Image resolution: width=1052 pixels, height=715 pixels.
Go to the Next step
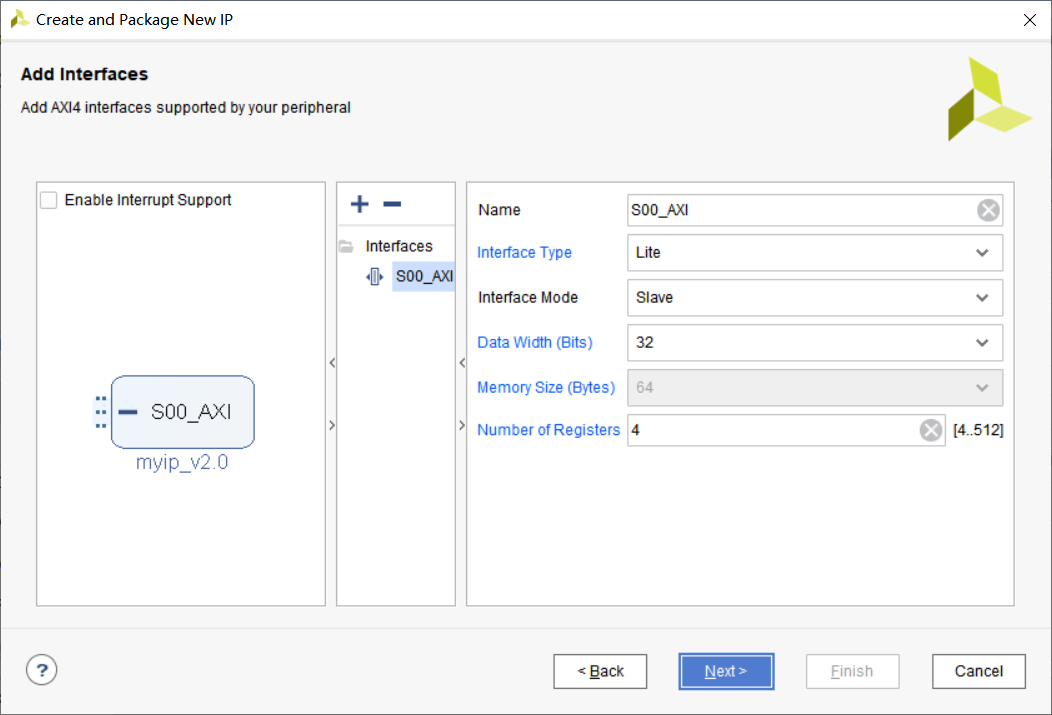point(726,671)
